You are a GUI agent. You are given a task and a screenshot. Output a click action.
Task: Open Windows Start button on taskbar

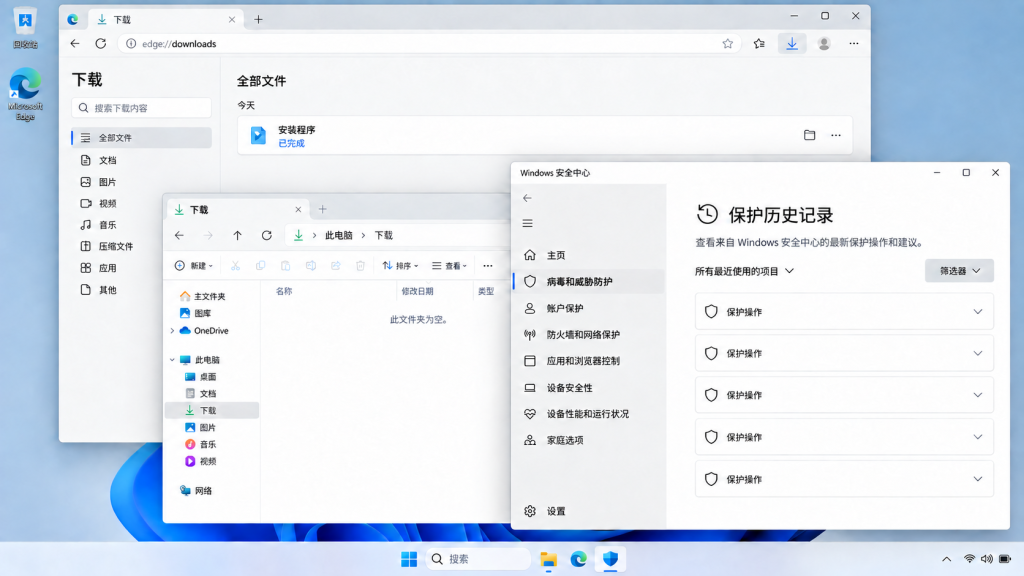point(409,559)
